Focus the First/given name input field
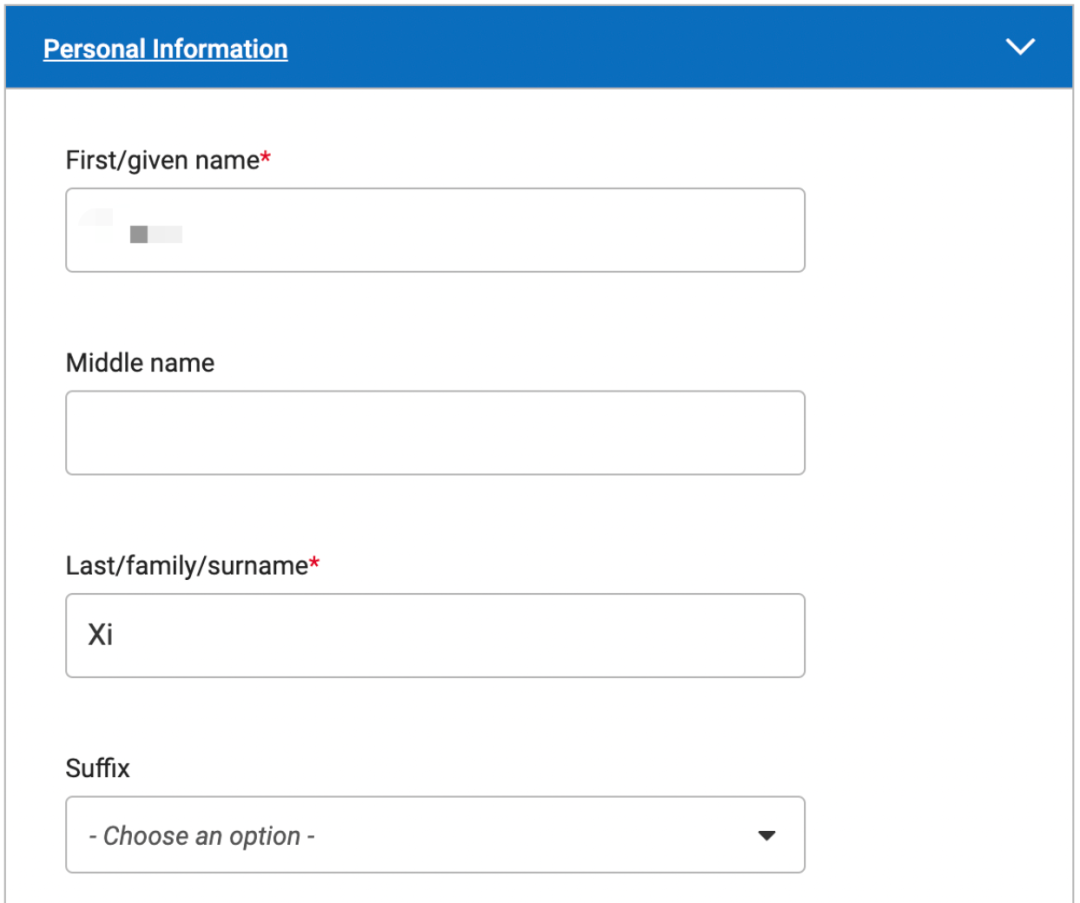 pos(435,230)
